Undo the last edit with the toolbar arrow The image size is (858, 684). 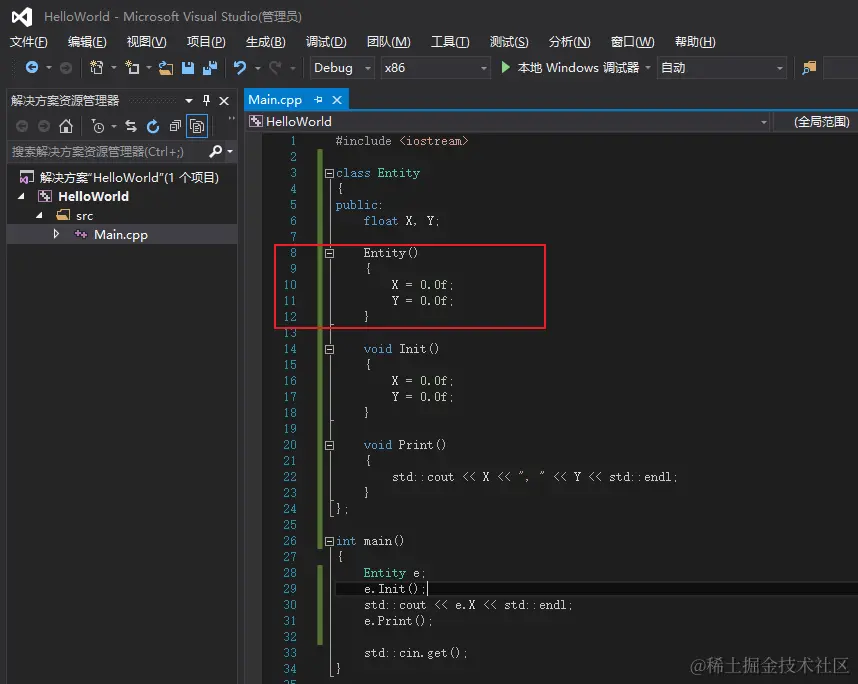(x=240, y=67)
